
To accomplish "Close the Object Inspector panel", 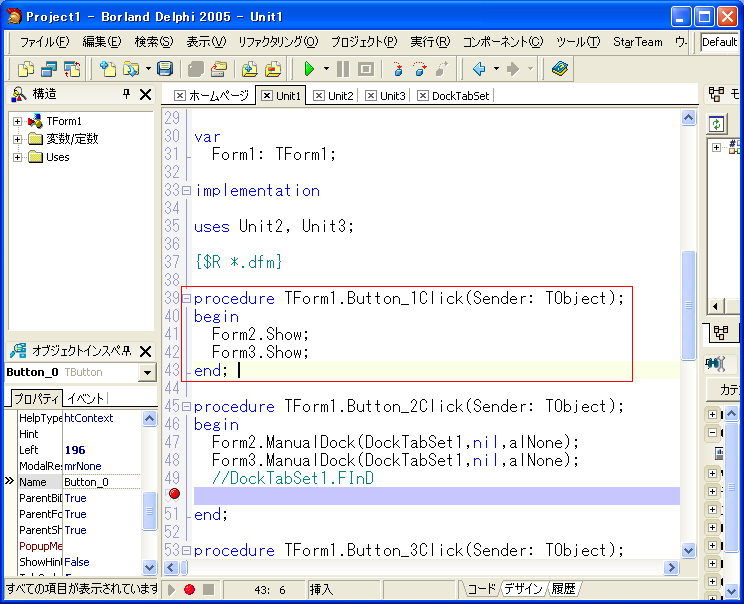I will [x=146, y=352].
